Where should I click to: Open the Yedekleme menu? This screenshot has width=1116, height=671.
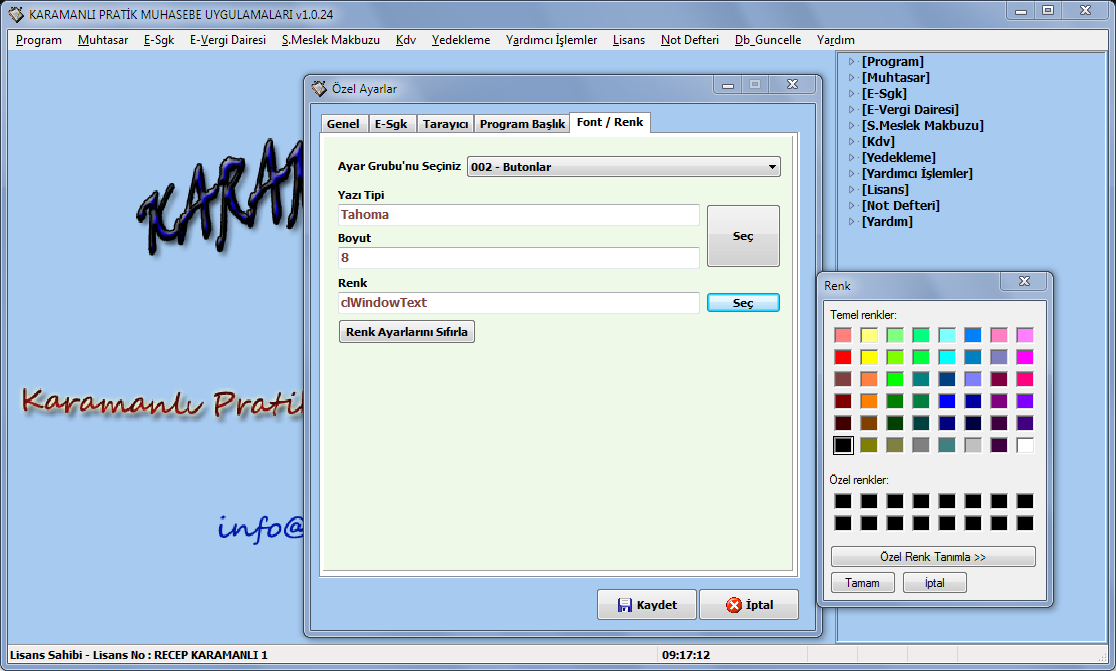(460, 40)
